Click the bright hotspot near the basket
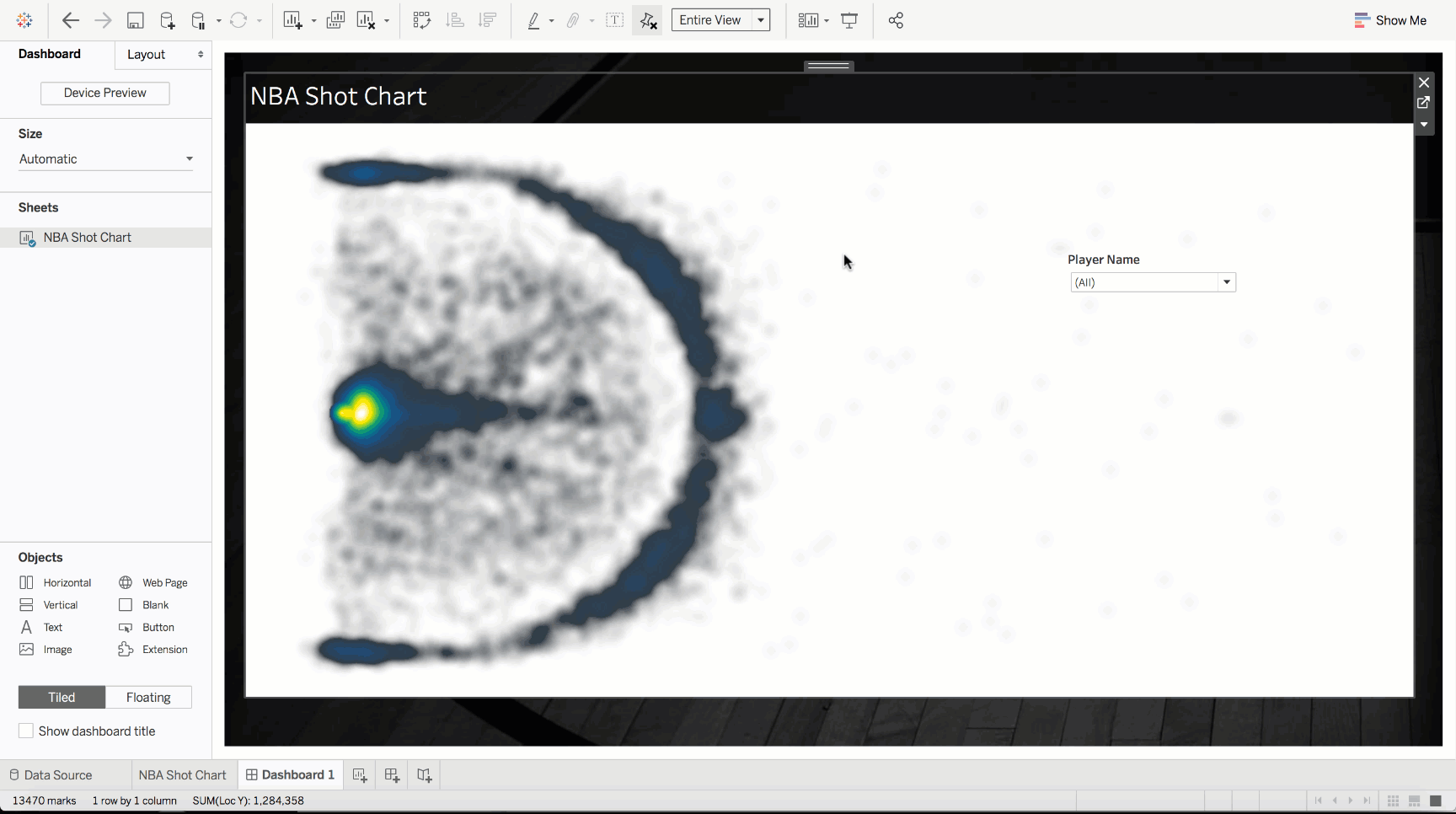 tap(361, 412)
